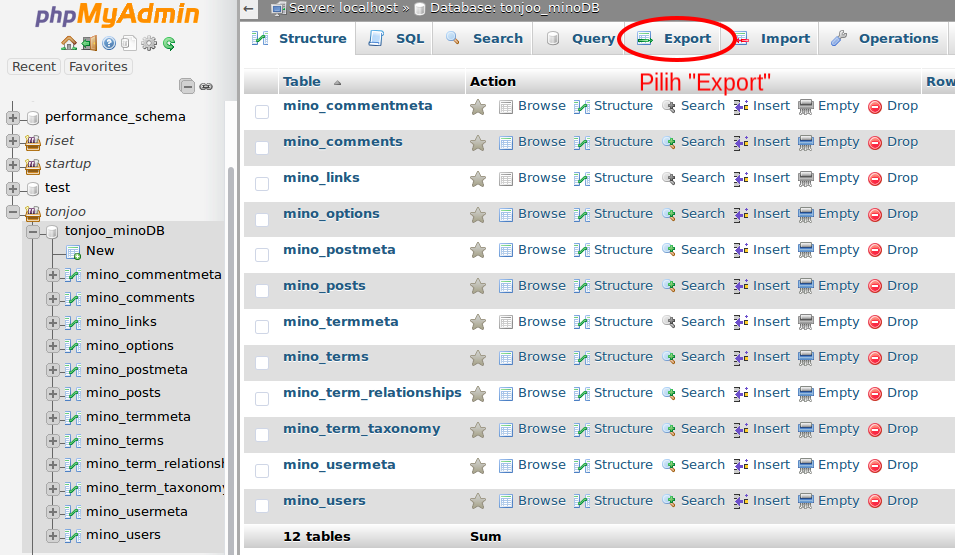Check the mino_links row checkbox

click(x=262, y=183)
